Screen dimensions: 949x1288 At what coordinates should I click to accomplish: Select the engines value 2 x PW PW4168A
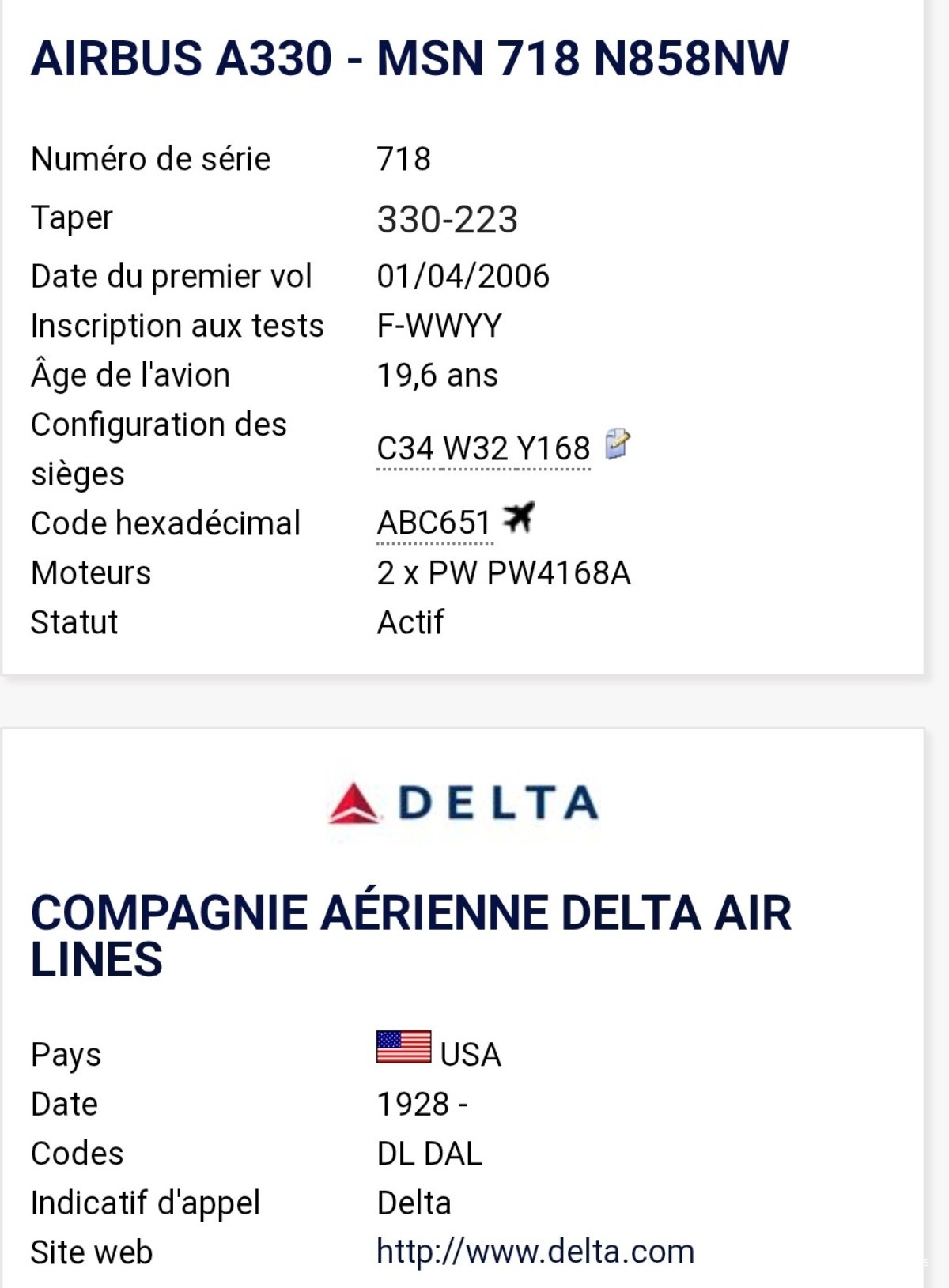click(x=504, y=573)
